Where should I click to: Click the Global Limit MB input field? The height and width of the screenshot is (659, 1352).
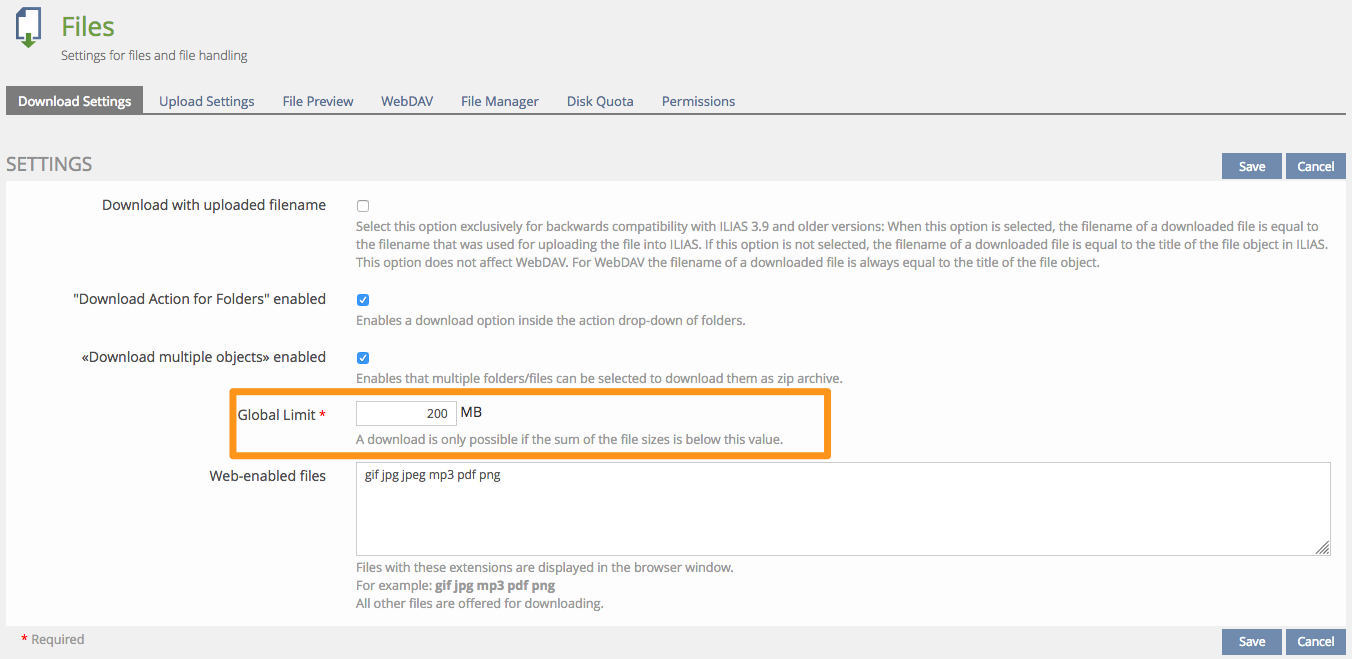pos(406,413)
